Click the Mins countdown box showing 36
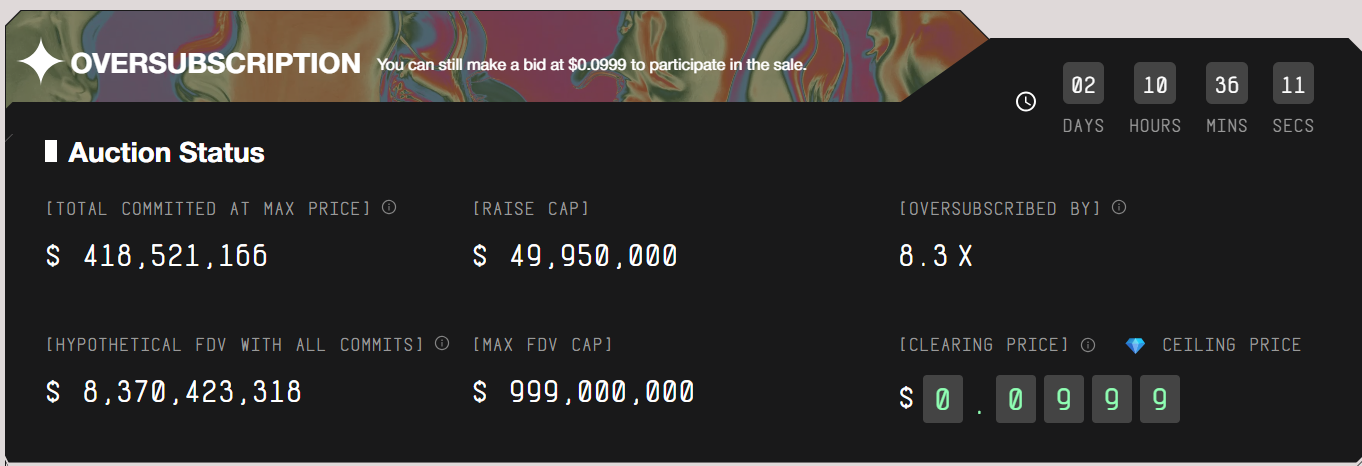This screenshot has height=466, width=1362. point(1226,85)
